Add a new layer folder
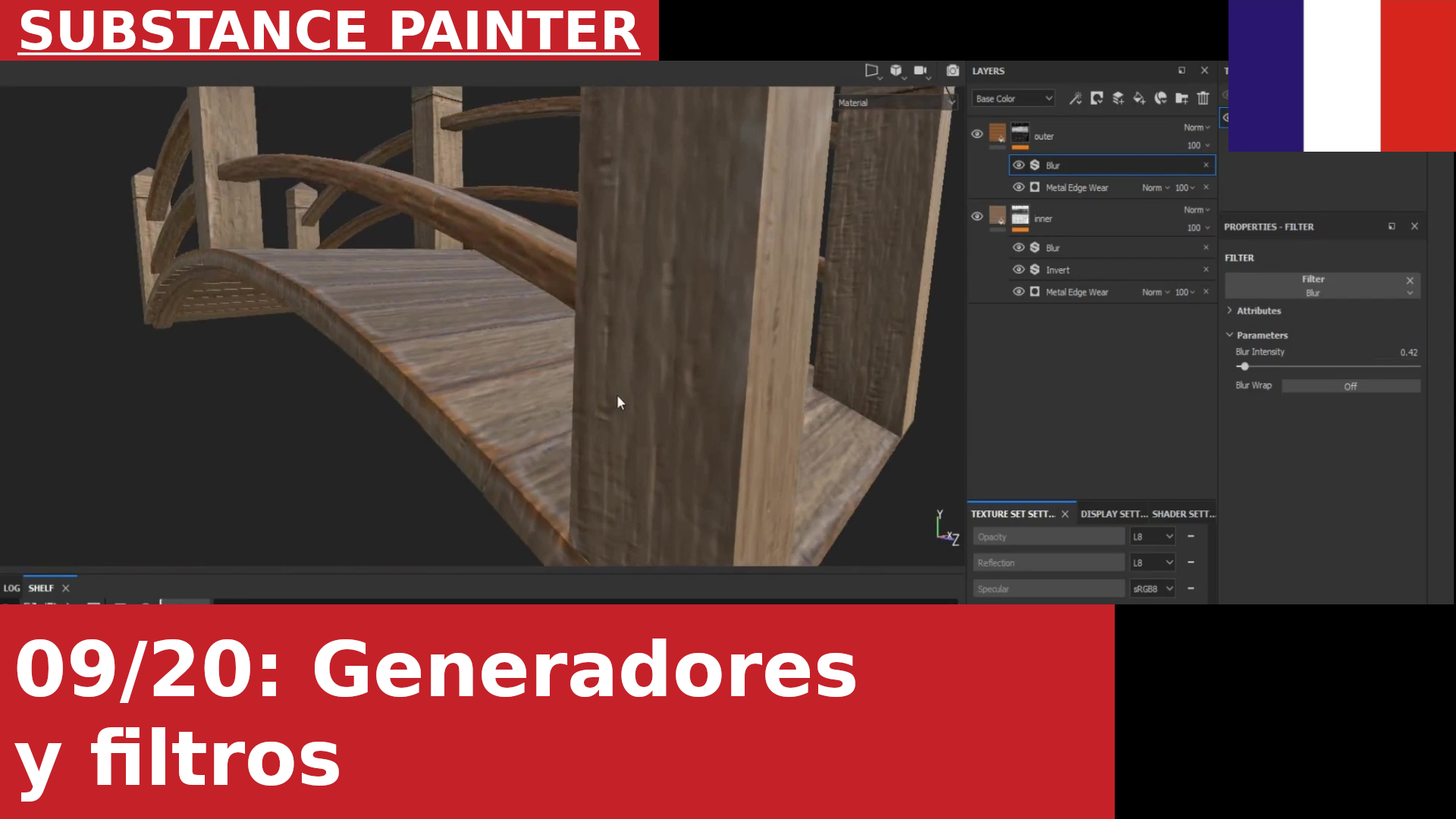Viewport: 1456px width, 819px height. tap(1181, 99)
